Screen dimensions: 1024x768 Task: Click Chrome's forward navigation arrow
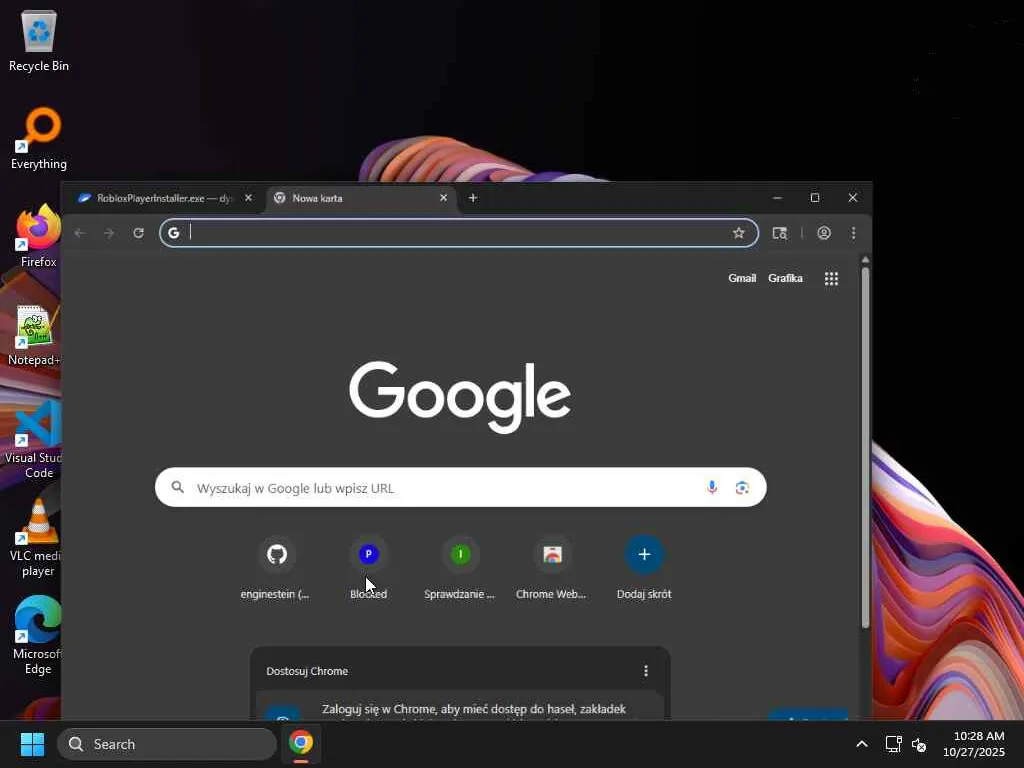pos(109,233)
